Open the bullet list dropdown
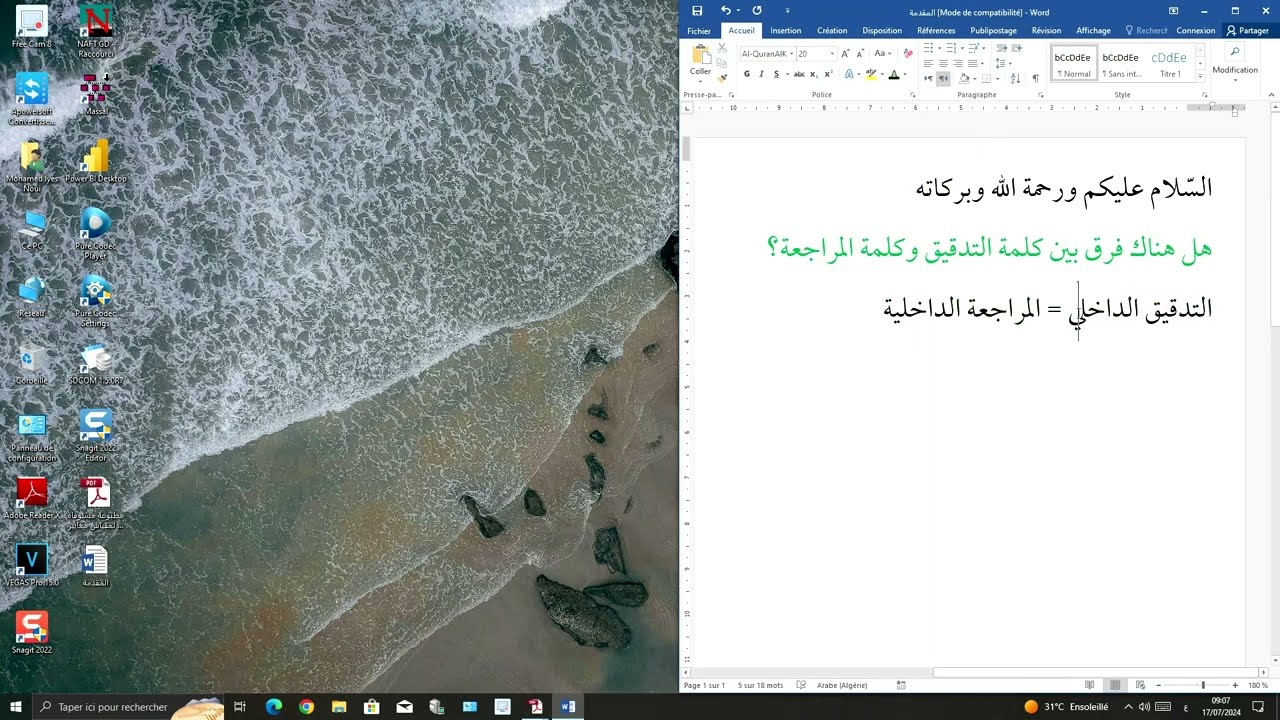 tap(939, 48)
